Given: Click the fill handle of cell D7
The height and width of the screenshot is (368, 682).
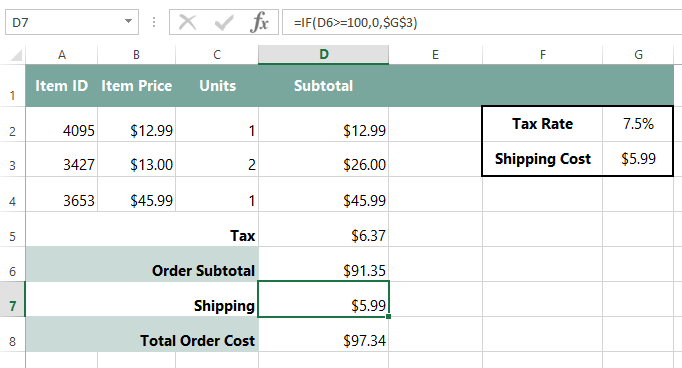Looking at the screenshot, I should 388,317.
